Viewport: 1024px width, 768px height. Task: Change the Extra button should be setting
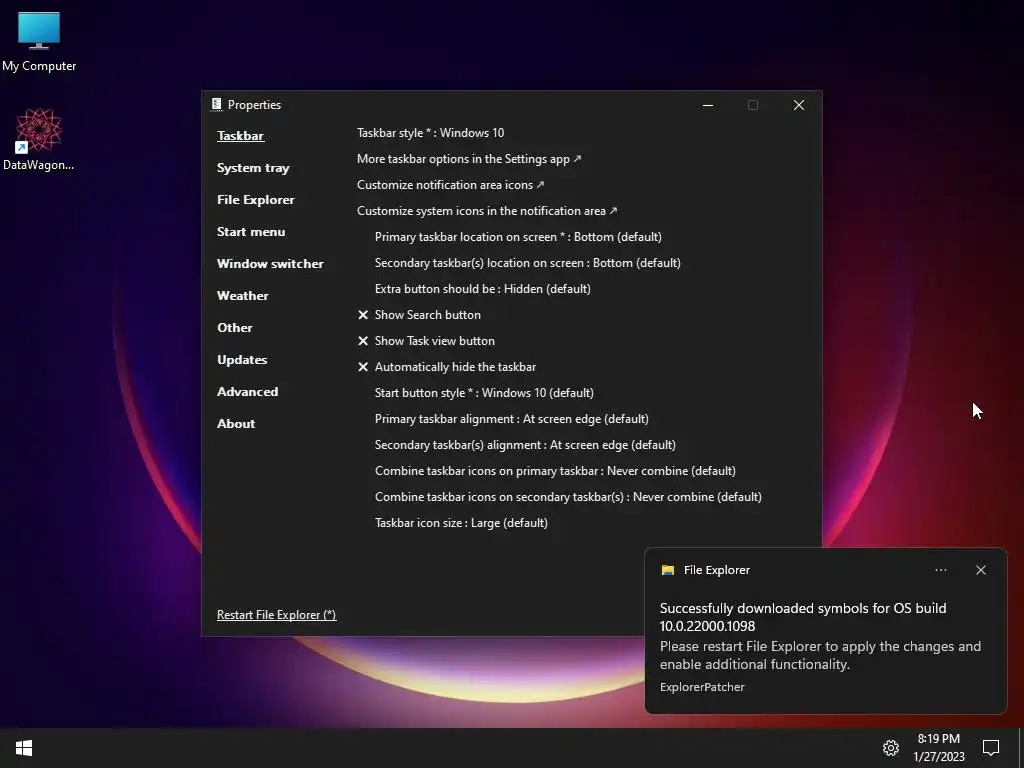pyautogui.click(x=483, y=289)
